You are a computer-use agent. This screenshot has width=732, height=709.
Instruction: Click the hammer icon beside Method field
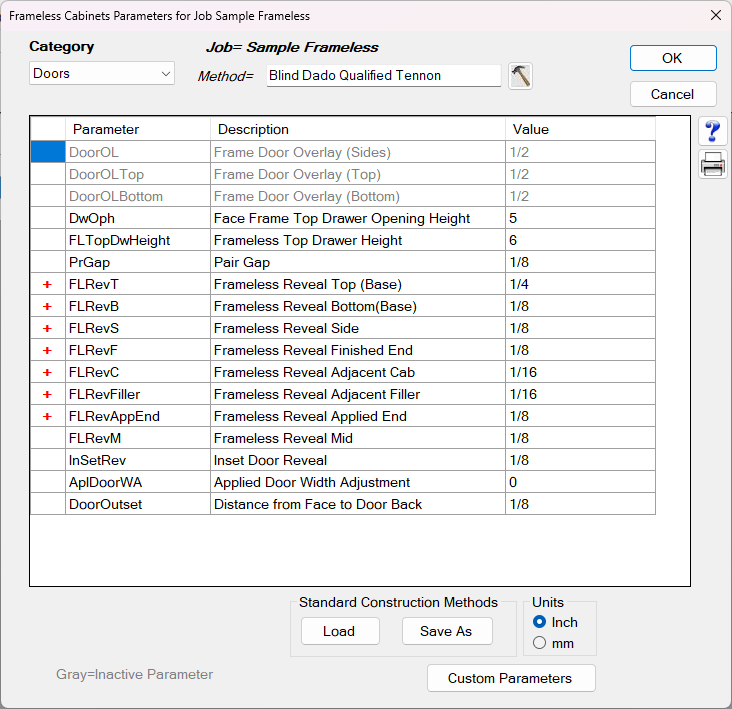tap(520, 76)
